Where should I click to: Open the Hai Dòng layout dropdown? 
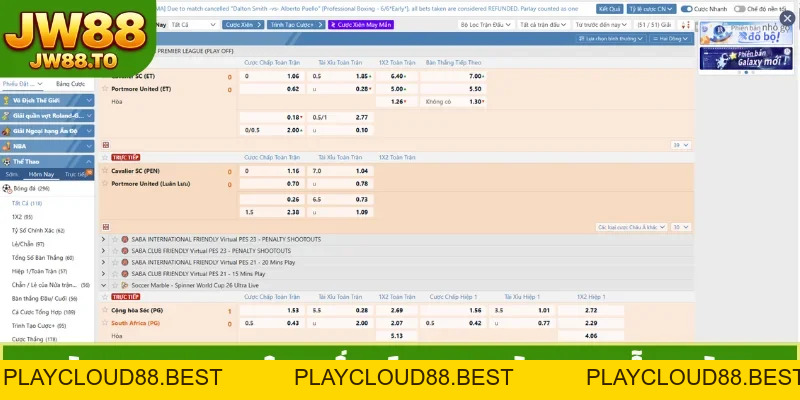click(670, 39)
